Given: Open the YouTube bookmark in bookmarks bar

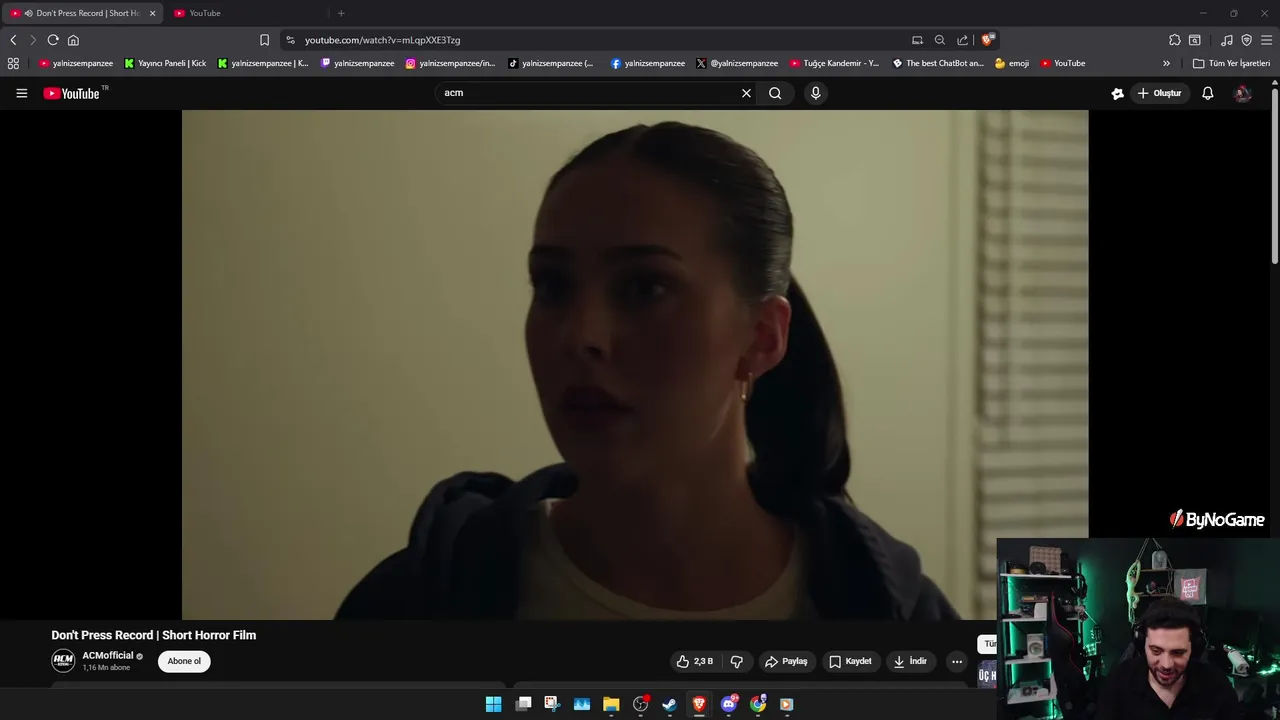Looking at the screenshot, I should pyautogui.click(x=1062, y=63).
